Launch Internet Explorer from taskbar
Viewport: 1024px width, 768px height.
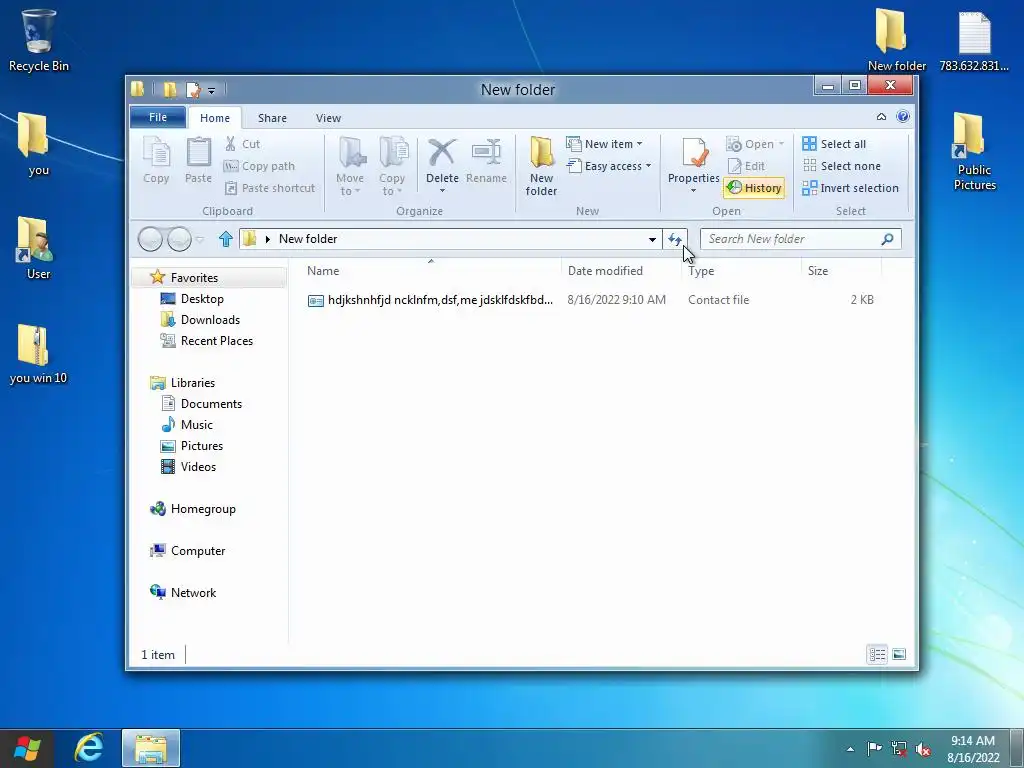(x=89, y=748)
